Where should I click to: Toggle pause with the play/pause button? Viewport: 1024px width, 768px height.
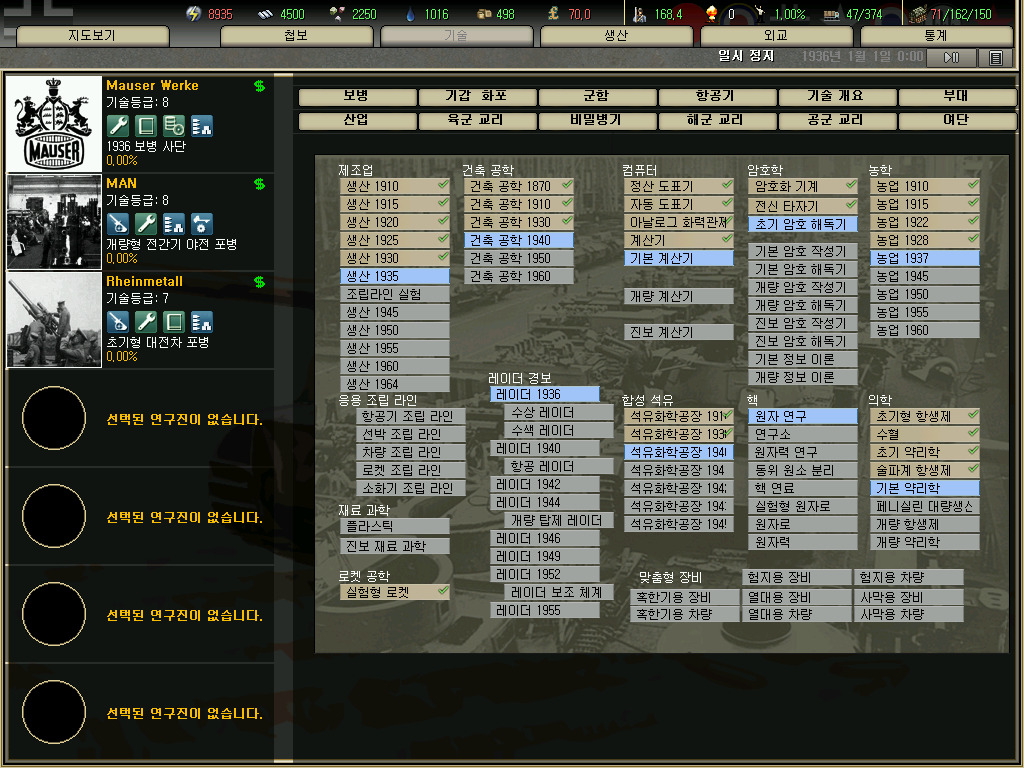(x=952, y=58)
